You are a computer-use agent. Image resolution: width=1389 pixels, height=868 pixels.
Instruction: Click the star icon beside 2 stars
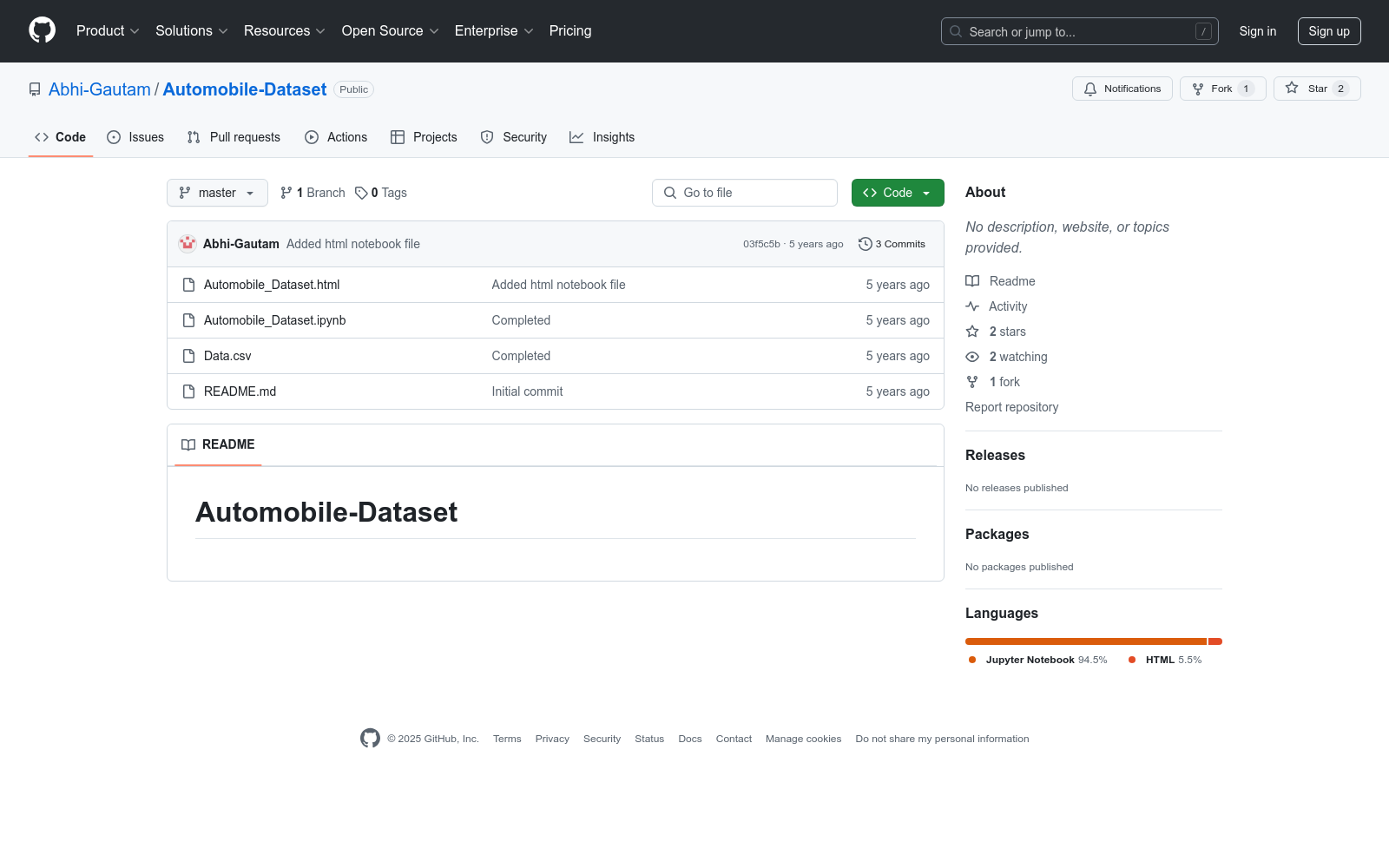(972, 332)
